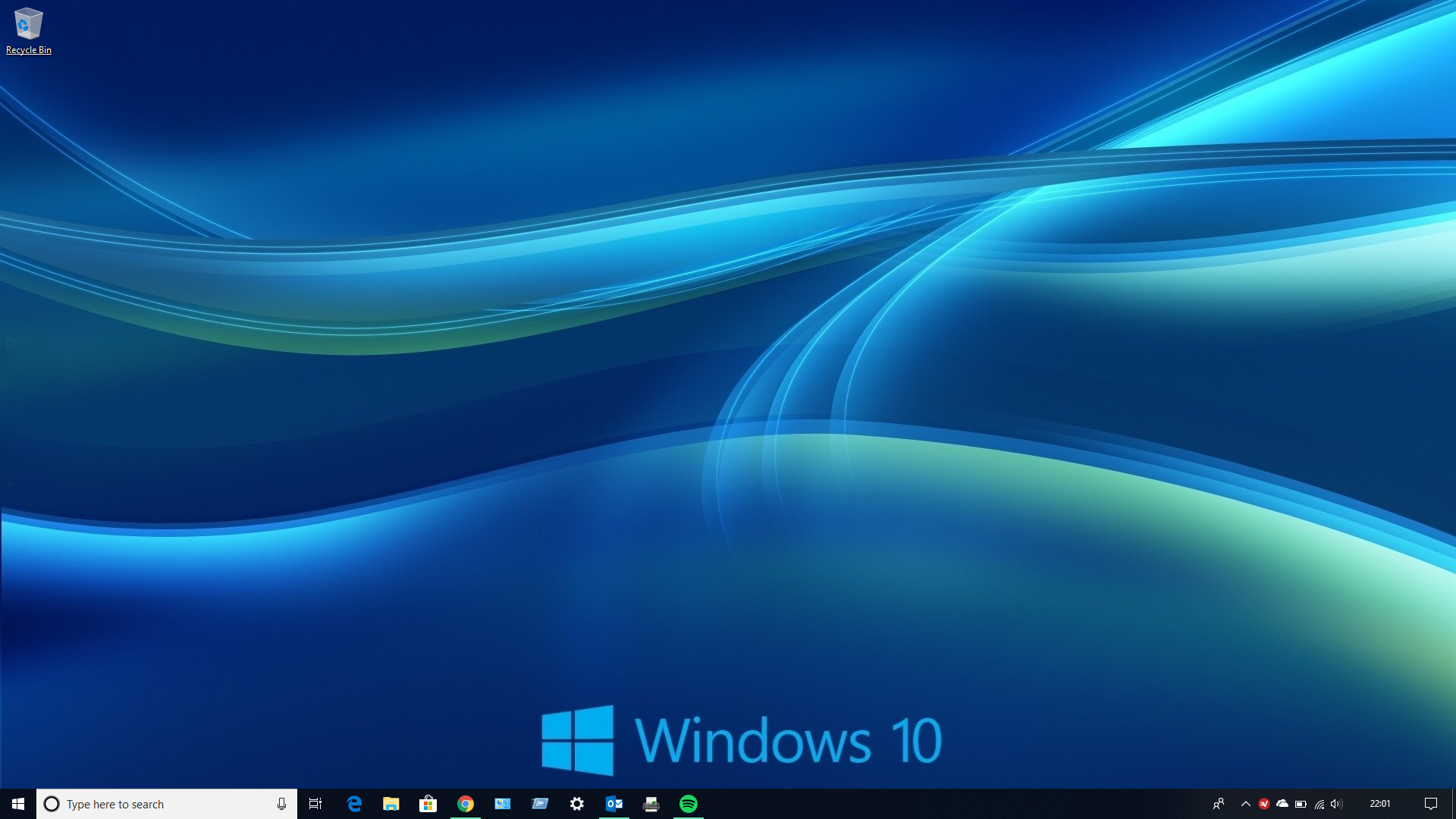Open the volume speaker control
This screenshot has height=819, width=1456.
click(x=1336, y=804)
